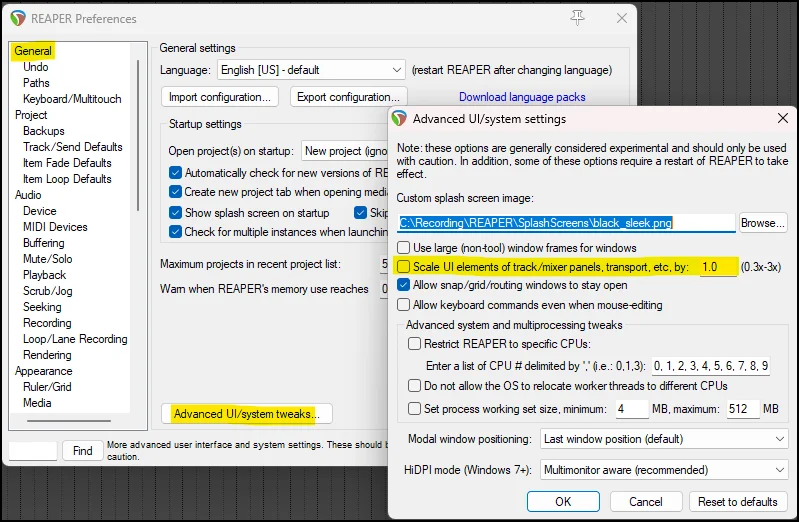Toggle Automatically check for new versions checkbox

(x=175, y=173)
